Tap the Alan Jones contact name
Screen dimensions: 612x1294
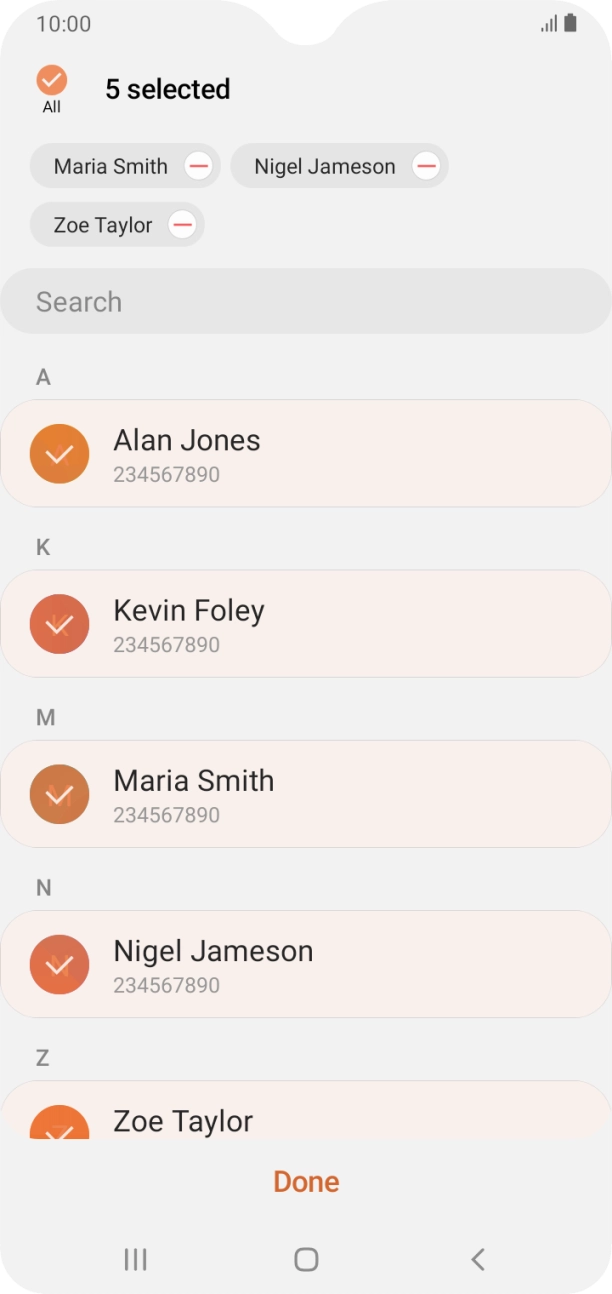pyautogui.click(x=187, y=441)
